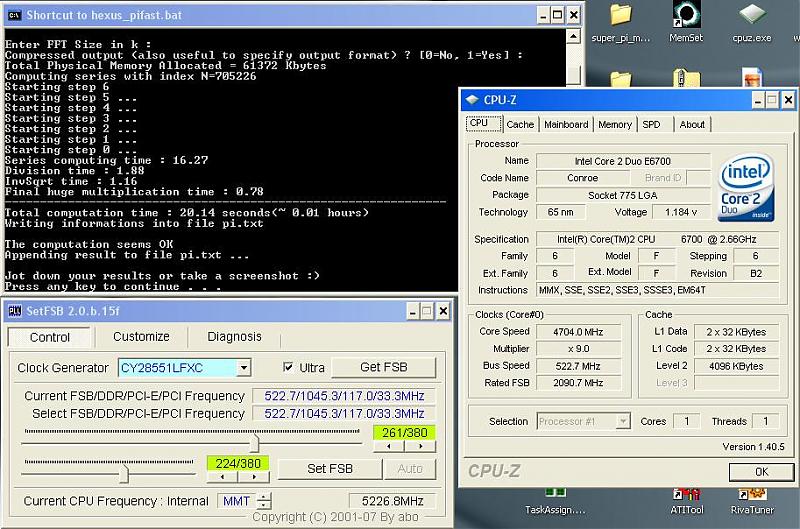The width and height of the screenshot is (800, 529).
Task: Click the lower slider thumb at 224/380
Action: pos(123,473)
